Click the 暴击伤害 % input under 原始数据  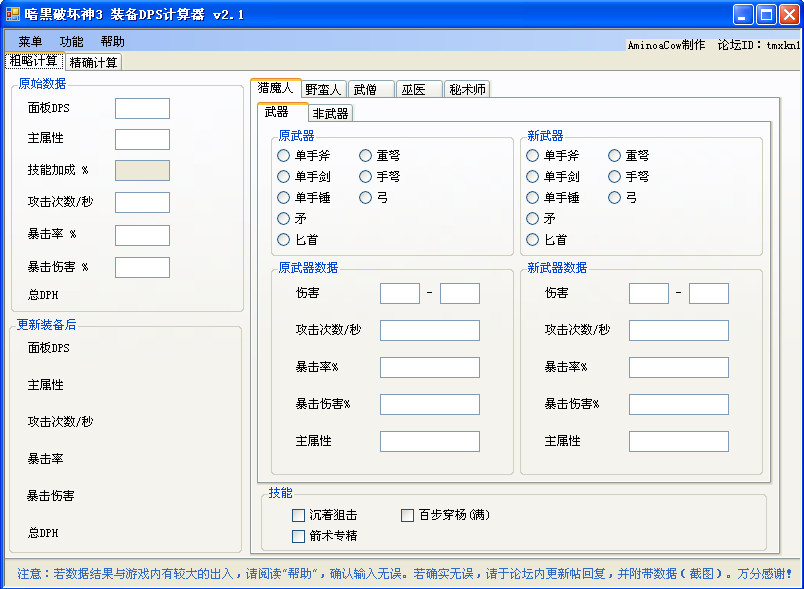[142, 268]
